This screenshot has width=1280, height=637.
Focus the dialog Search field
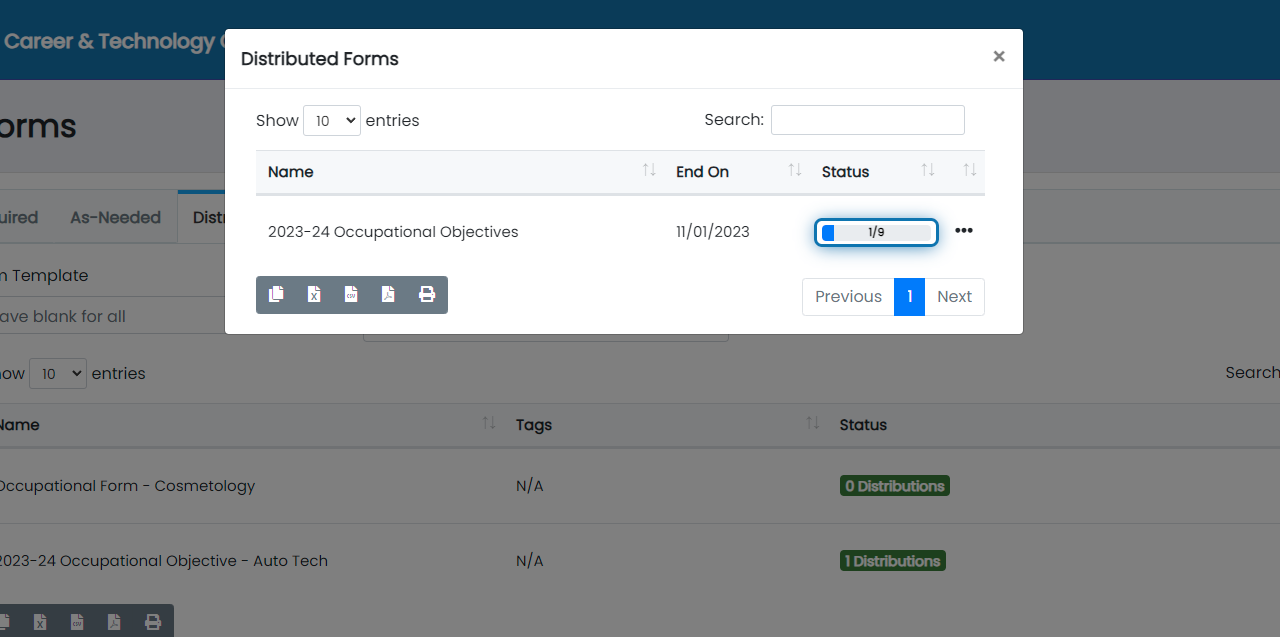[x=868, y=120]
